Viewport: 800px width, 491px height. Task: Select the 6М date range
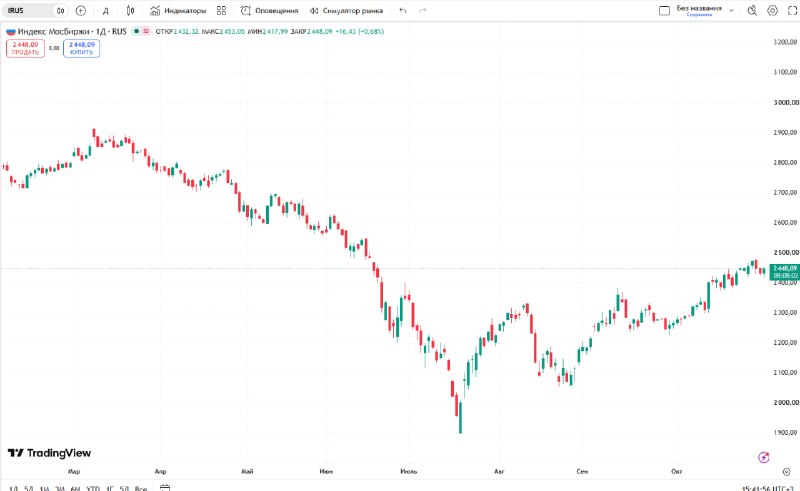click(76, 488)
